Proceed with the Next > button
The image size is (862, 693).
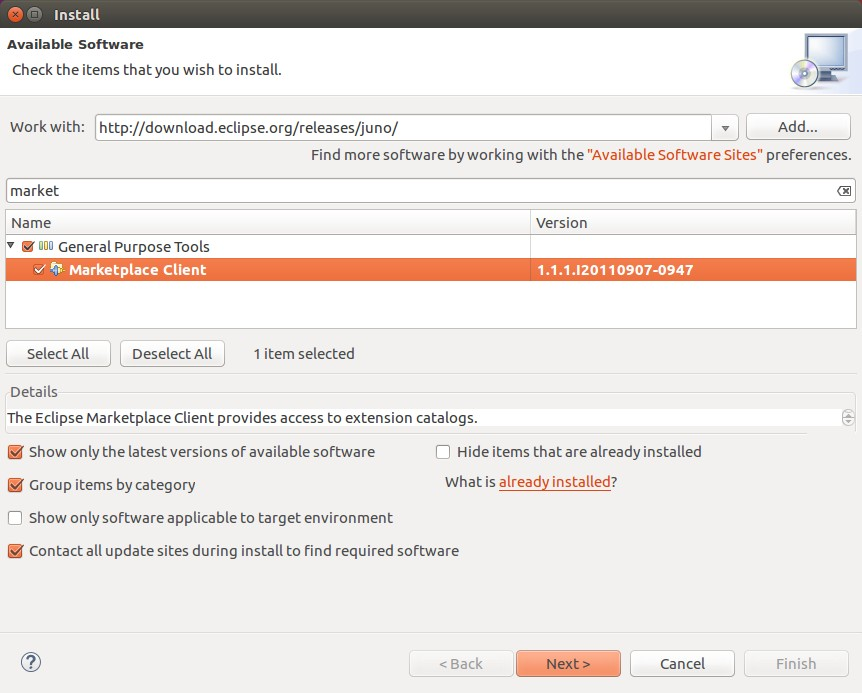click(x=568, y=663)
